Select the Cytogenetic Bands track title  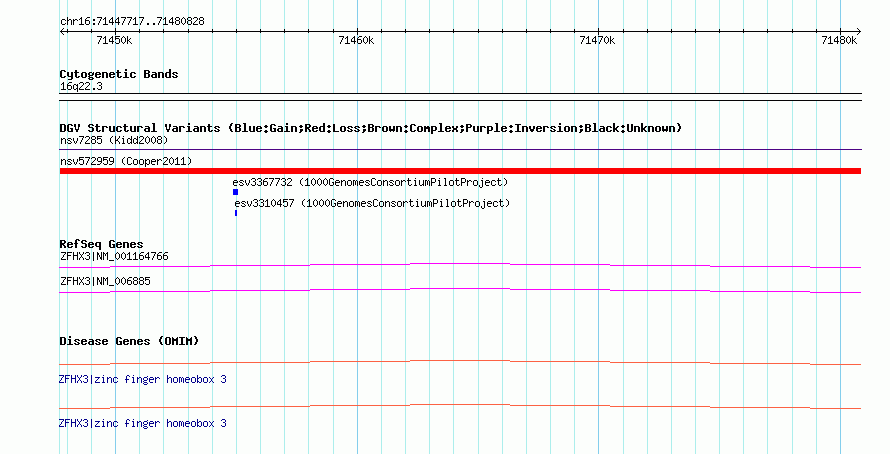tap(119, 74)
